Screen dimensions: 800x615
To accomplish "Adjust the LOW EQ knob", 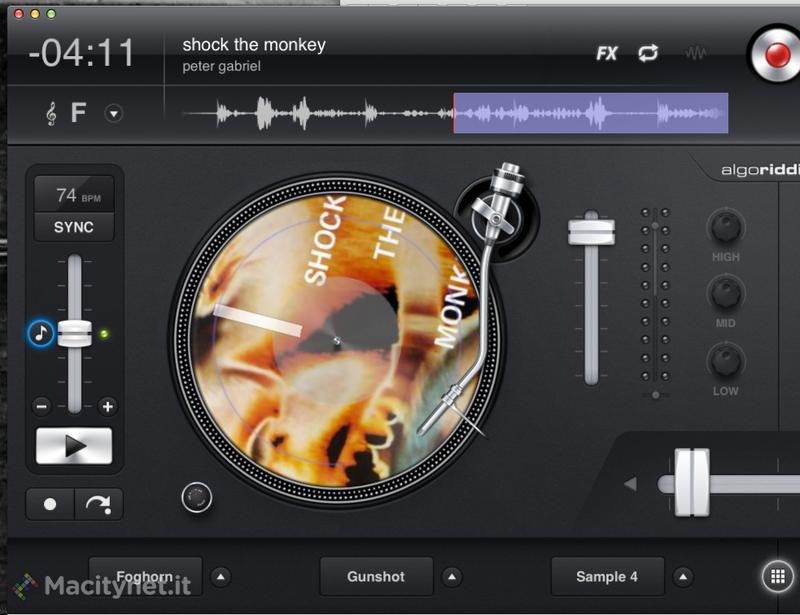I will pyautogui.click(x=726, y=360).
